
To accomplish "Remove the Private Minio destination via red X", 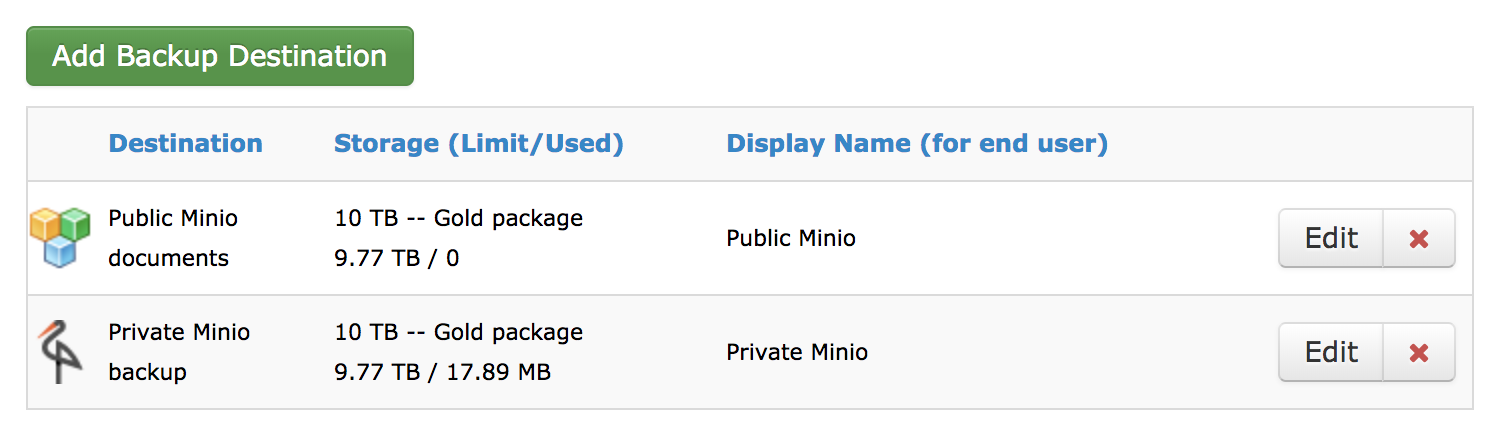I will click(1418, 352).
